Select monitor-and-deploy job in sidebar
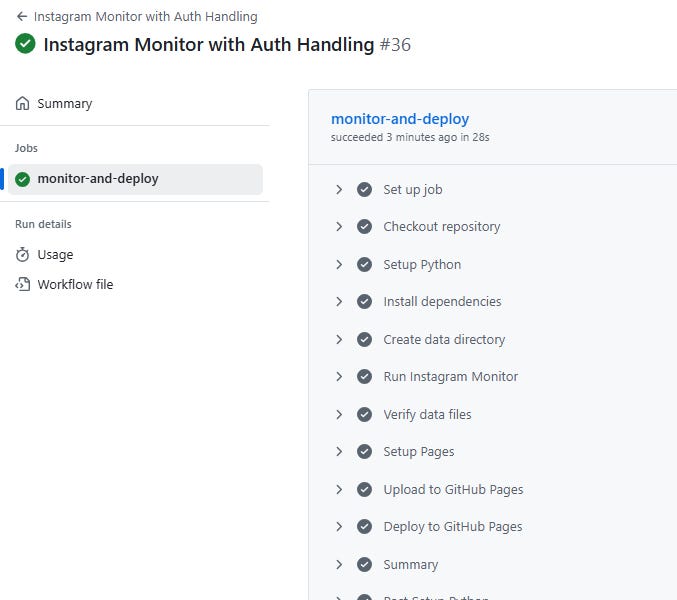 (x=135, y=179)
